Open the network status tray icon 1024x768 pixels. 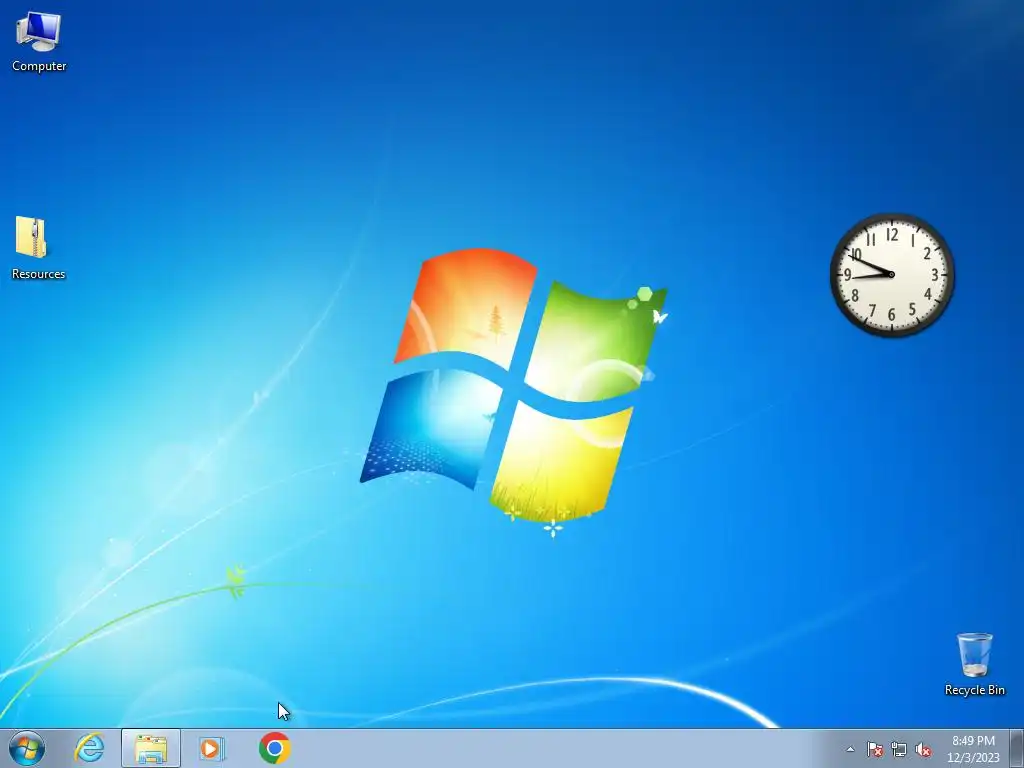(x=899, y=749)
